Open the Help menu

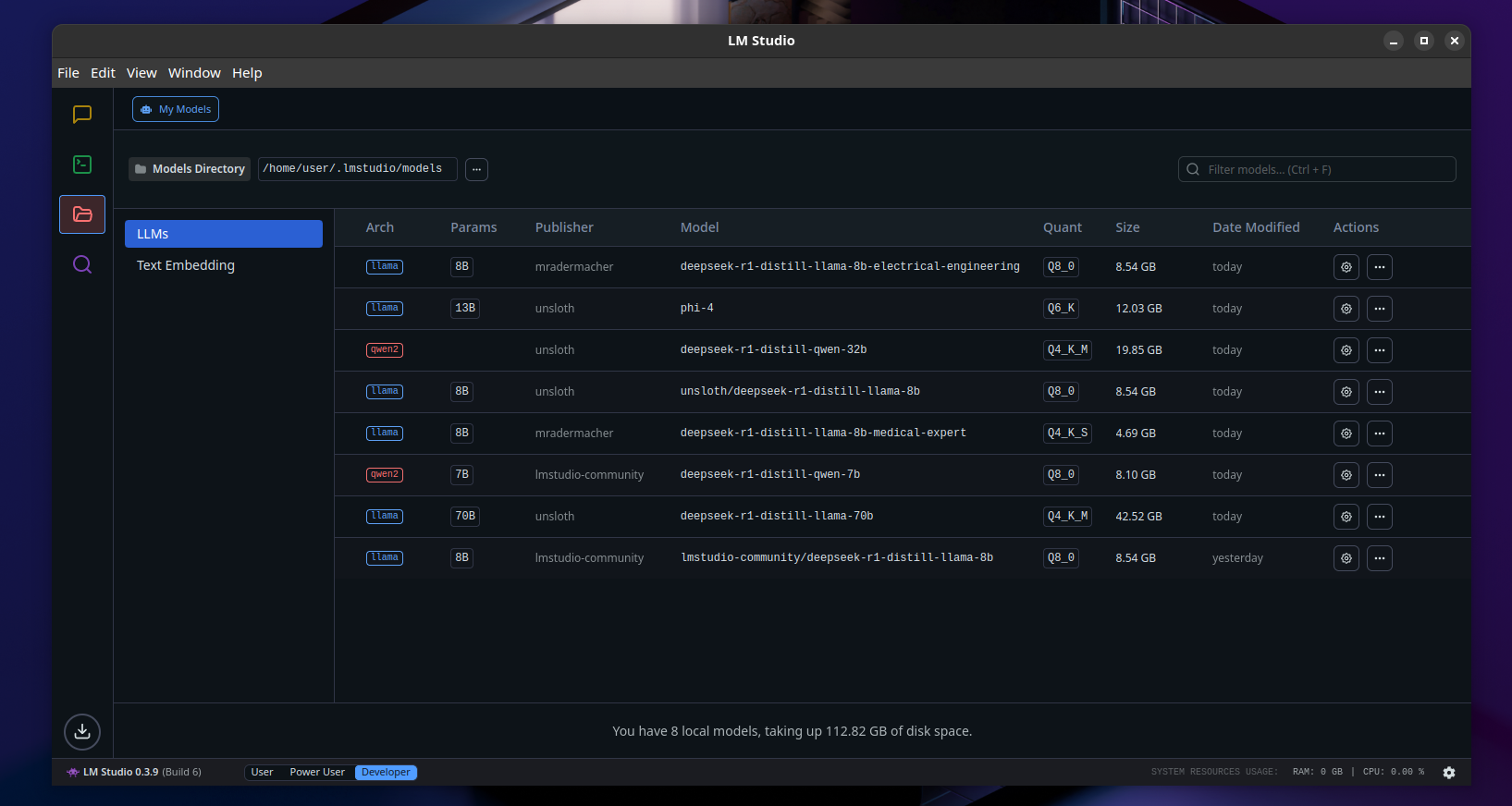click(x=247, y=73)
